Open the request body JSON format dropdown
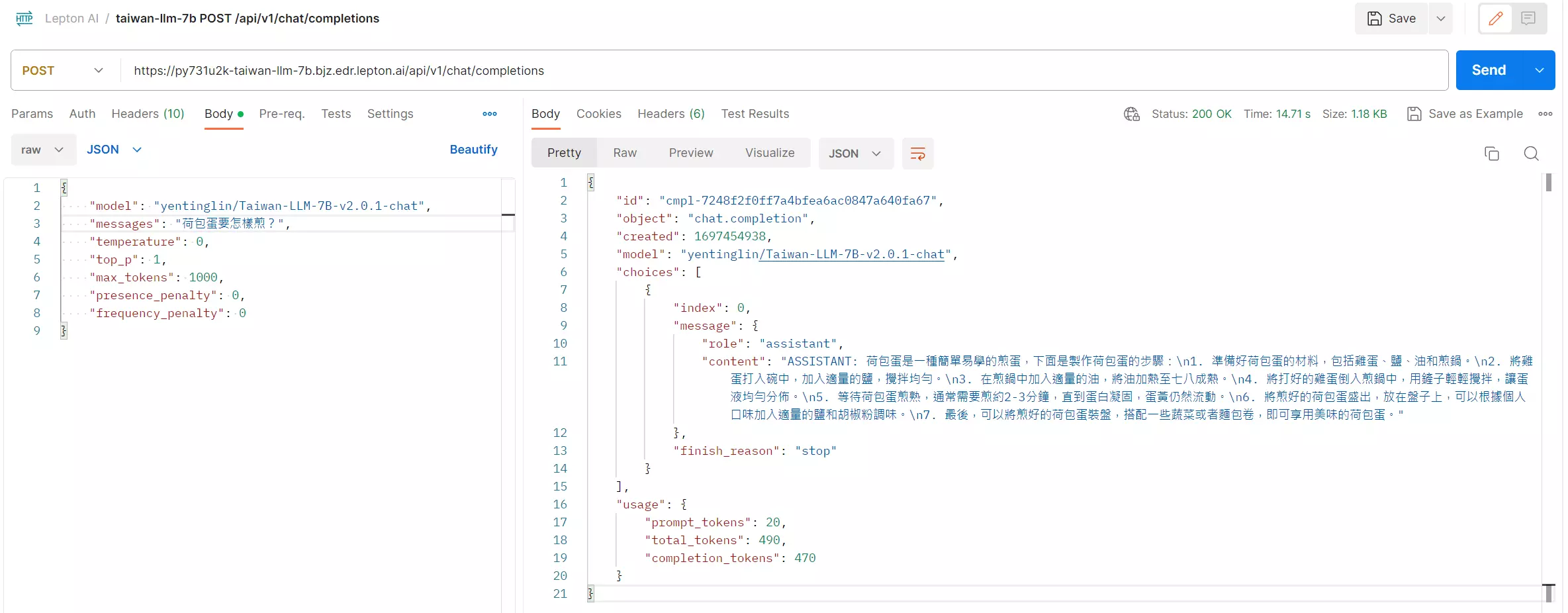Screen dimensions: 1568x613 pos(114,150)
